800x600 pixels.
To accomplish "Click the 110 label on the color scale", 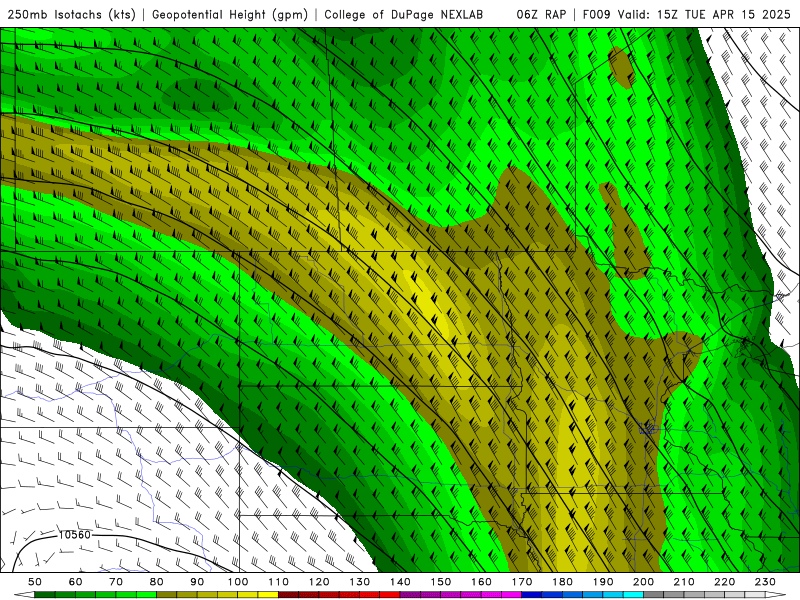I will 279,582.
